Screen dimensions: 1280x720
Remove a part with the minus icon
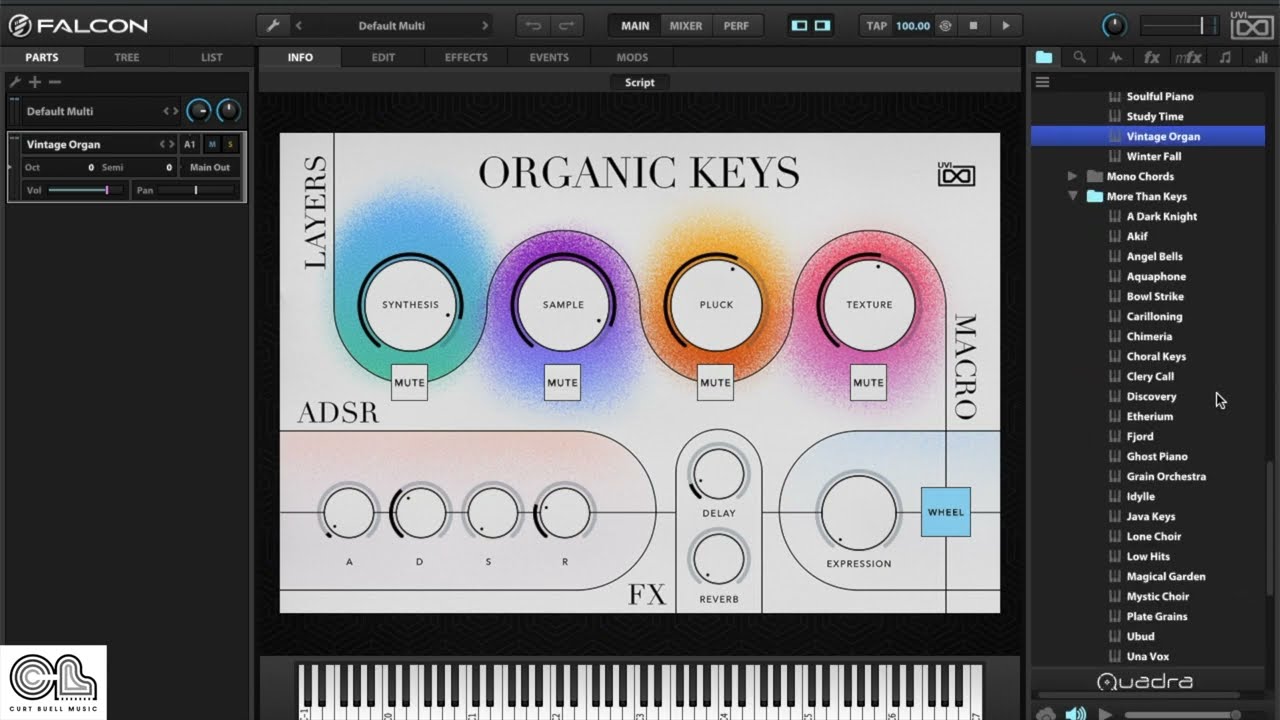(55, 82)
